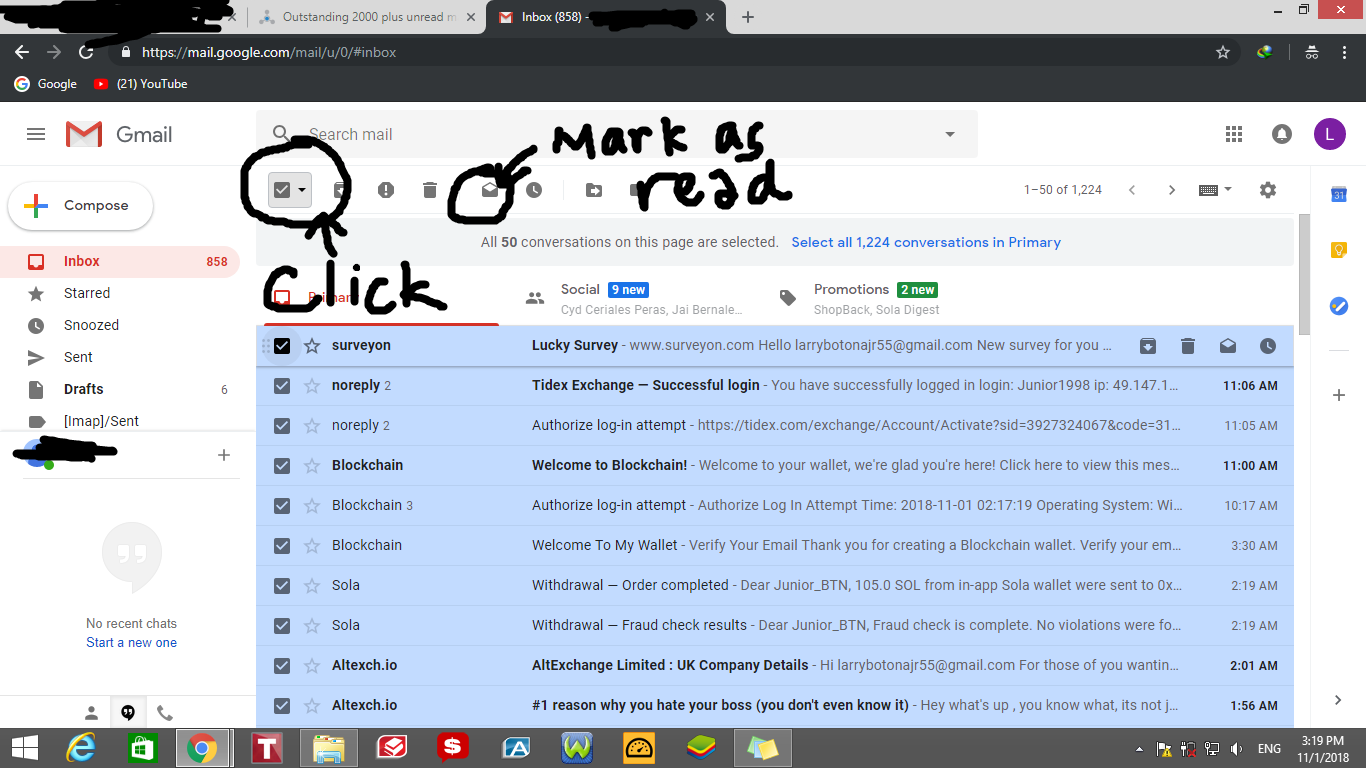
Task: Mark the surveyon row as read
Action: 1228,346
